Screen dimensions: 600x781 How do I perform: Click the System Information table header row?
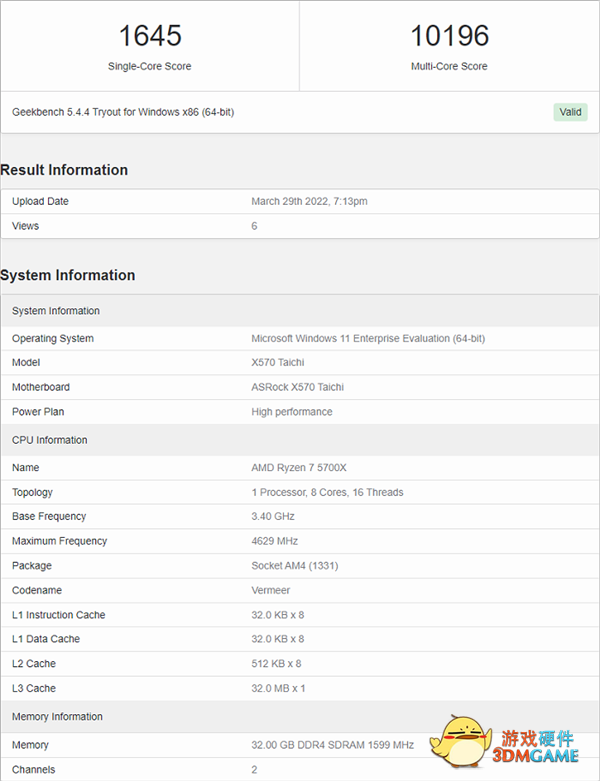click(300, 311)
